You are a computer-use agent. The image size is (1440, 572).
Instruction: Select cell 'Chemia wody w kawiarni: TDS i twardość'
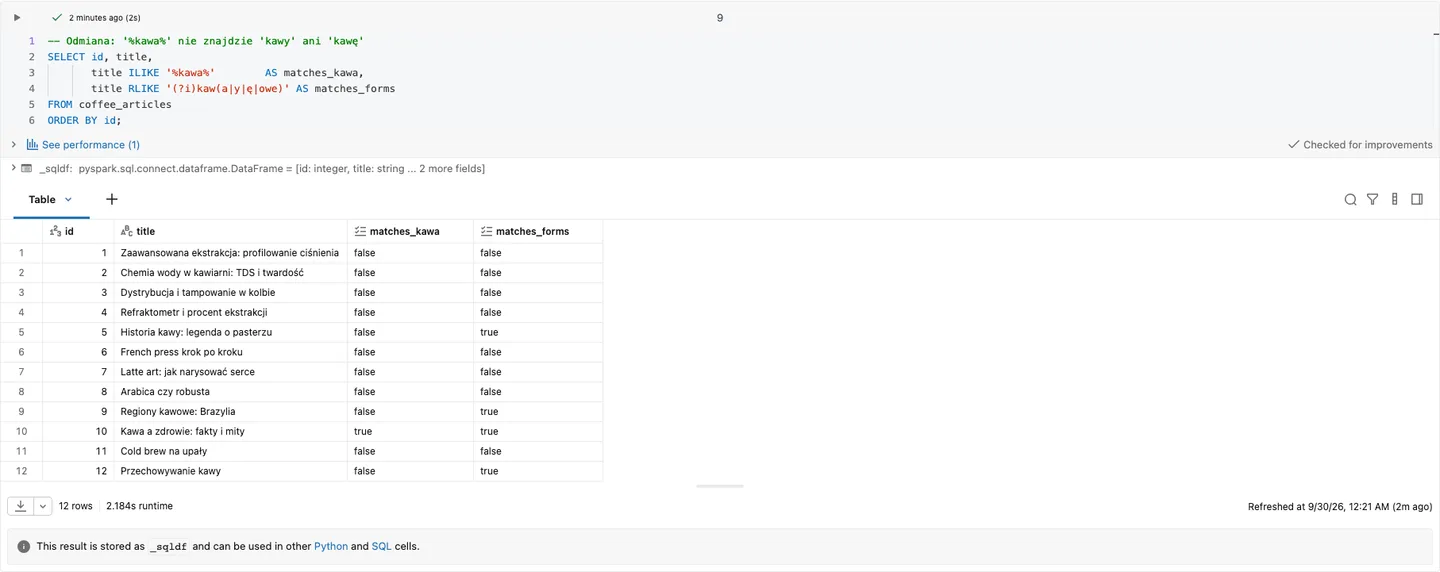coord(231,272)
